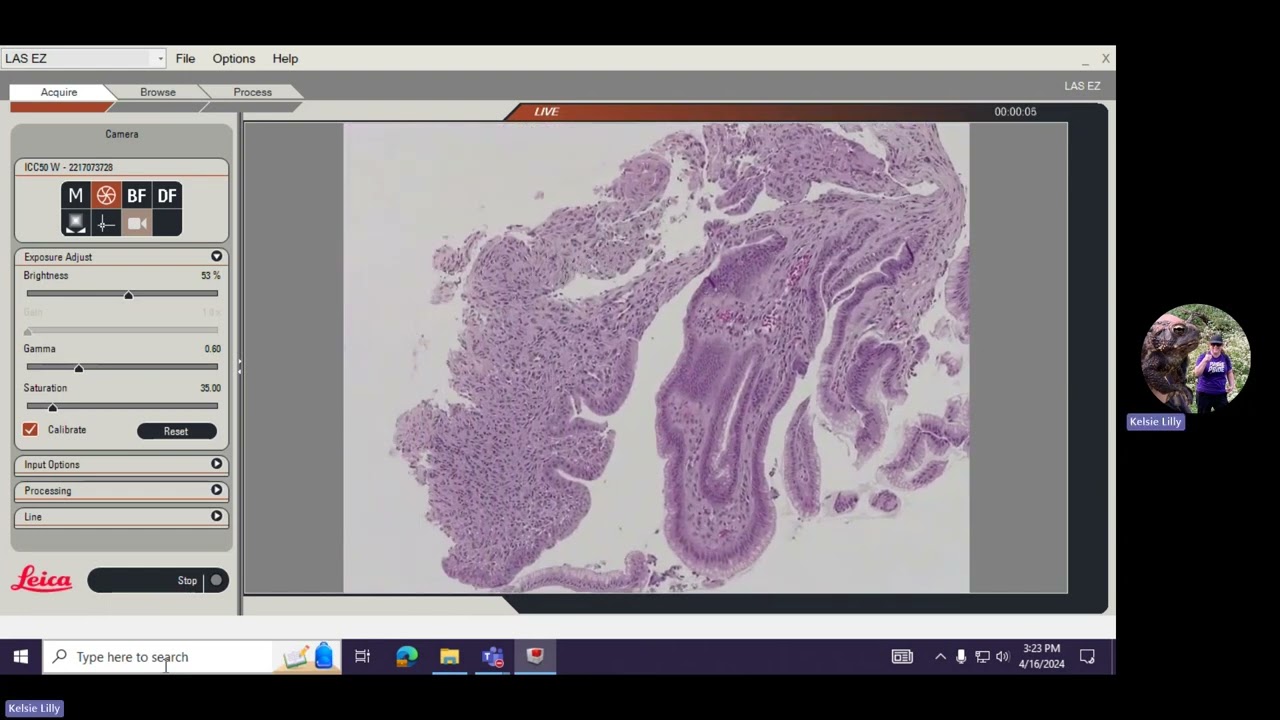The height and width of the screenshot is (720, 1280).
Task: Open the LAS EZ dropdown at top left
Action: (x=83, y=59)
